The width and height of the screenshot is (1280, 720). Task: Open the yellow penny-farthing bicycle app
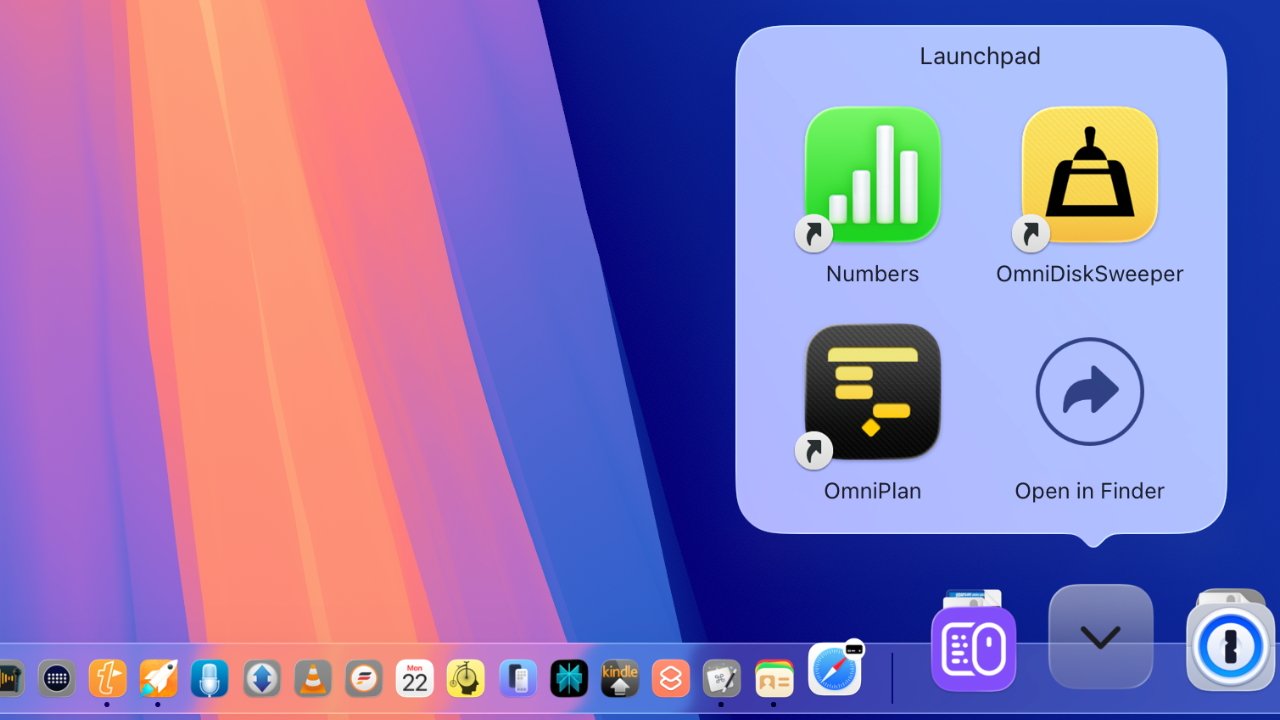pos(465,678)
